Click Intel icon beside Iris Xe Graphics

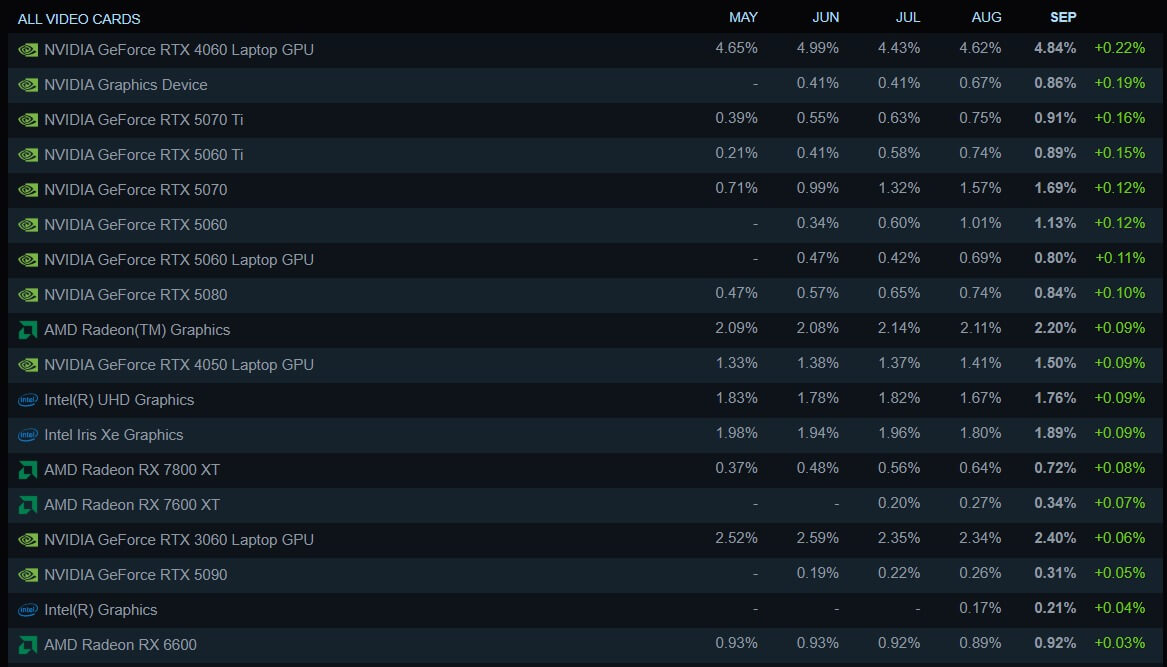28,435
